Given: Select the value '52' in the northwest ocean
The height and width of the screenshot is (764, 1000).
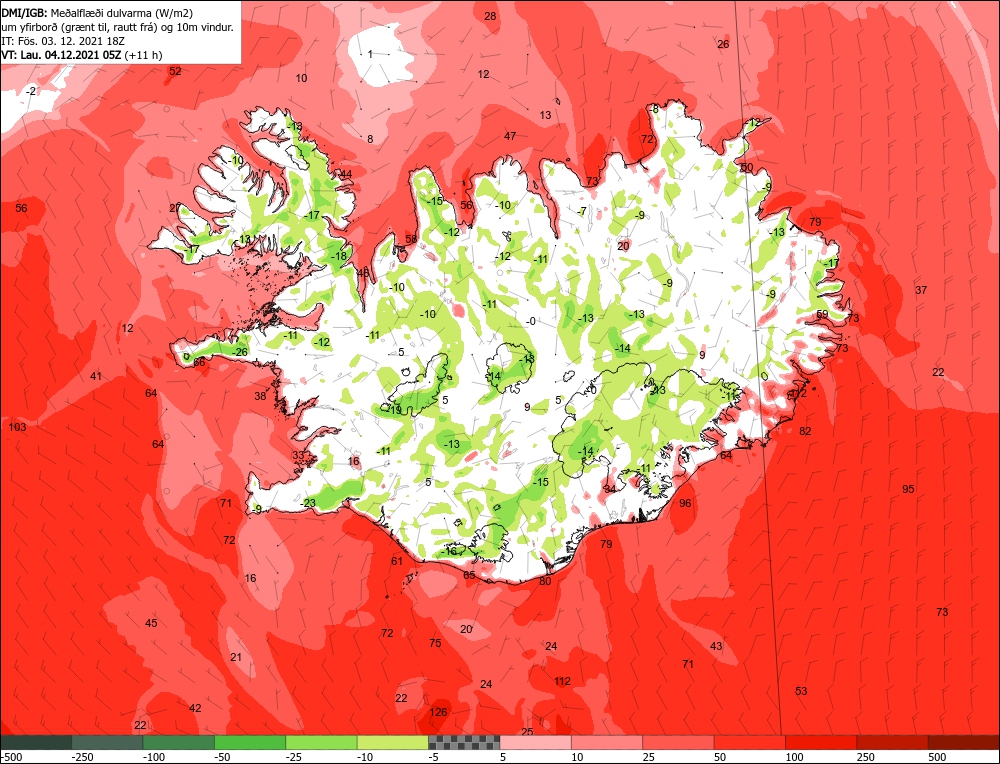Looking at the screenshot, I should tap(175, 71).
